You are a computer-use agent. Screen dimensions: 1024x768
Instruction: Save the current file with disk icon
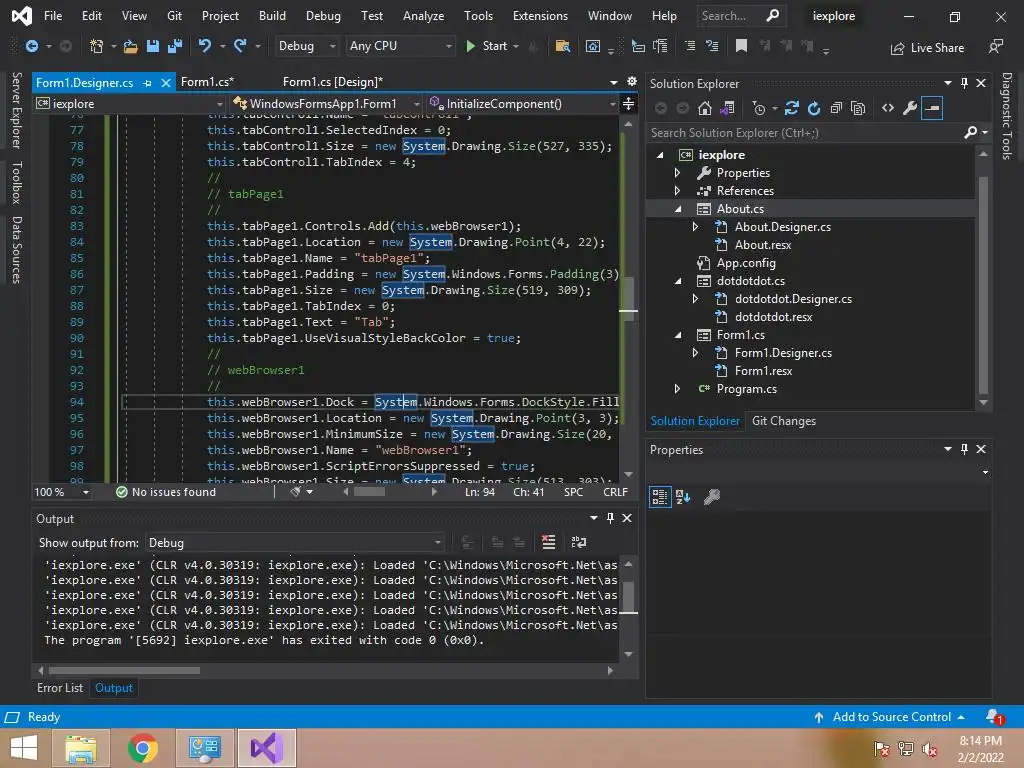153,46
